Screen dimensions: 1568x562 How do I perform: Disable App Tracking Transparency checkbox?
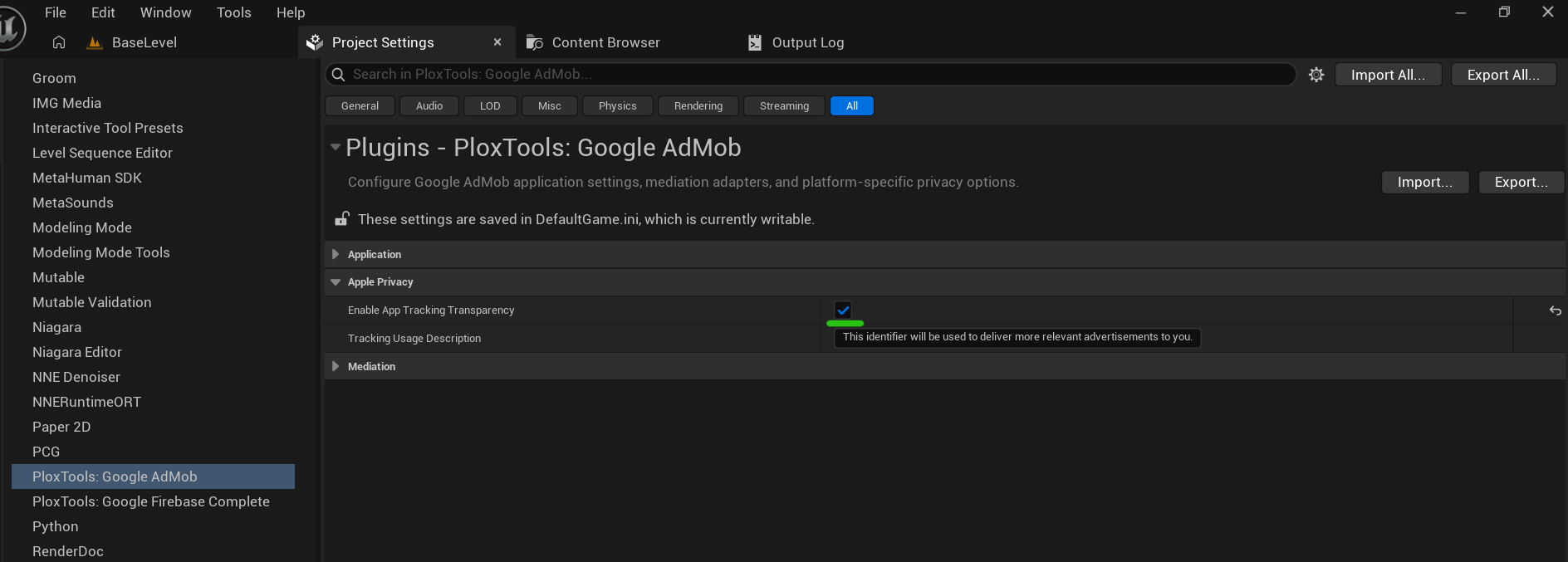[843, 310]
